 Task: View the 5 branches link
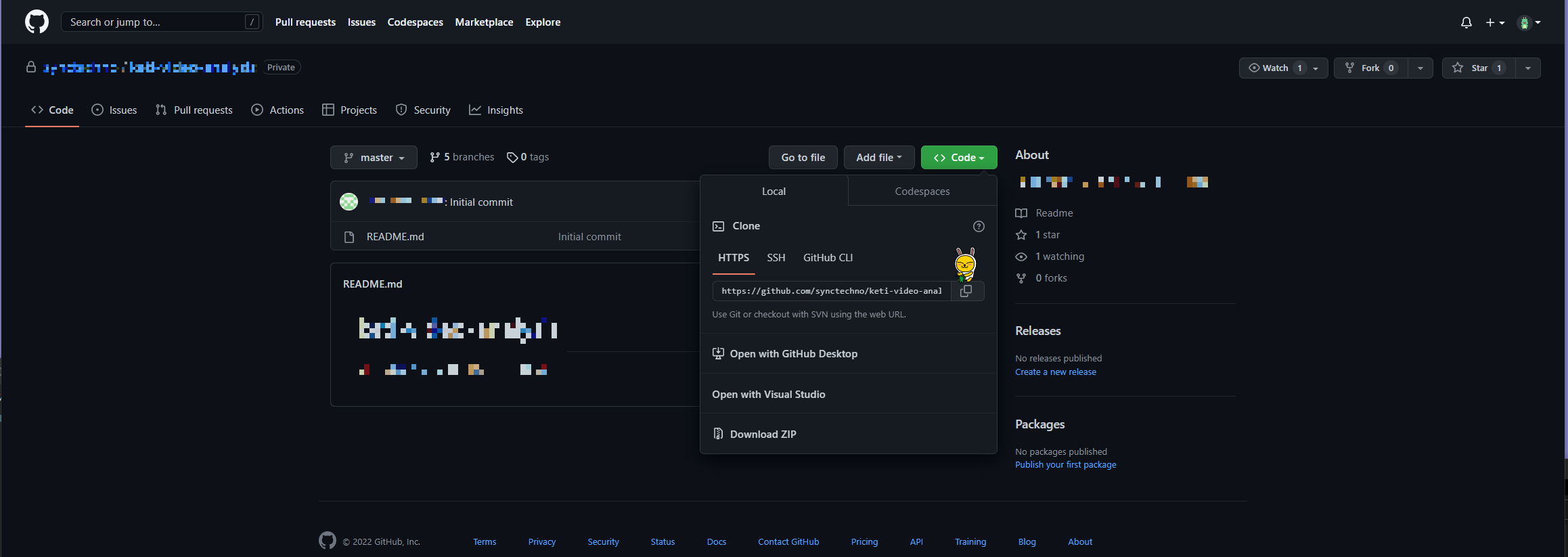pyautogui.click(x=462, y=157)
